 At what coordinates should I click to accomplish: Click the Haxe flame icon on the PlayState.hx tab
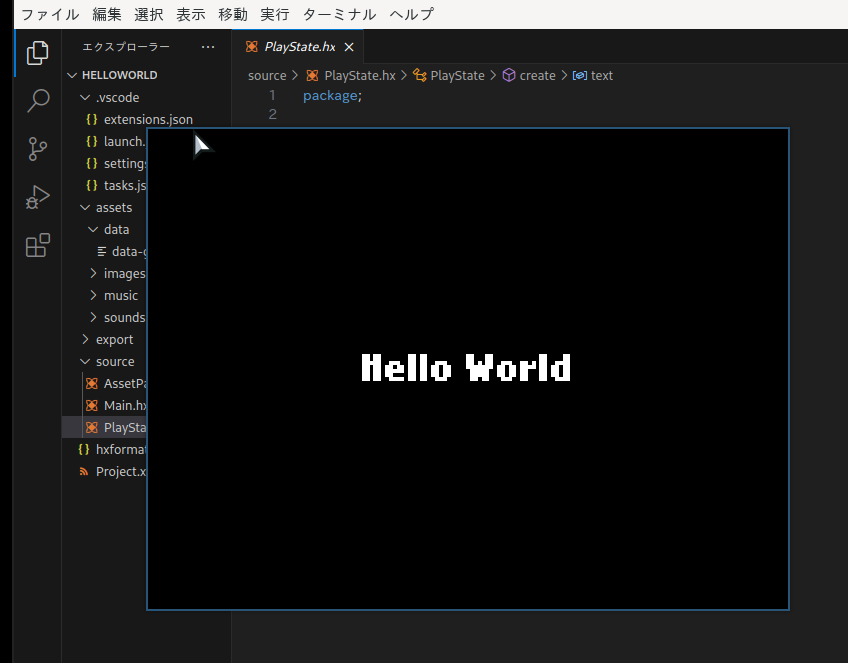pyautogui.click(x=253, y=46)
